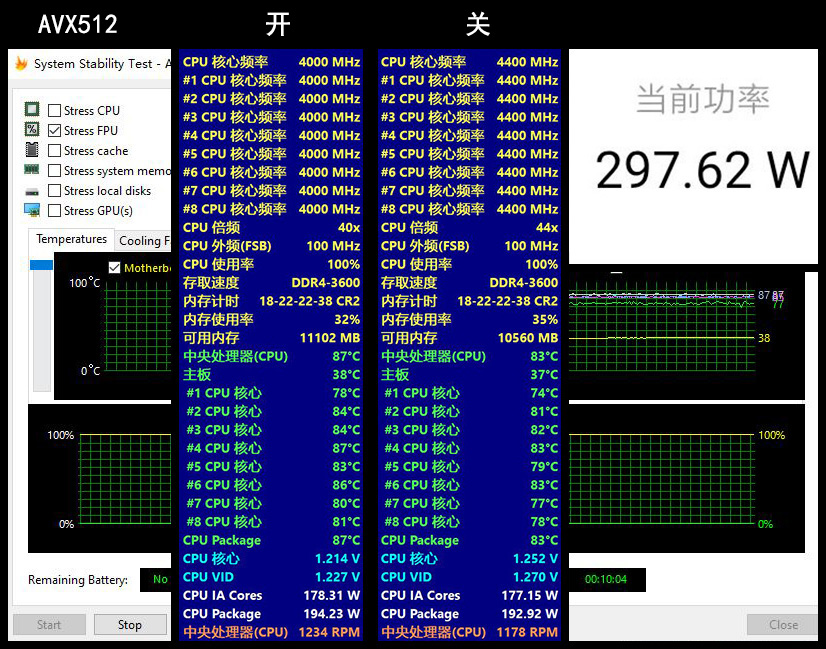The height and width of the screenshot is (649, 826).
Task: Click the Close button
Action: 783,625
